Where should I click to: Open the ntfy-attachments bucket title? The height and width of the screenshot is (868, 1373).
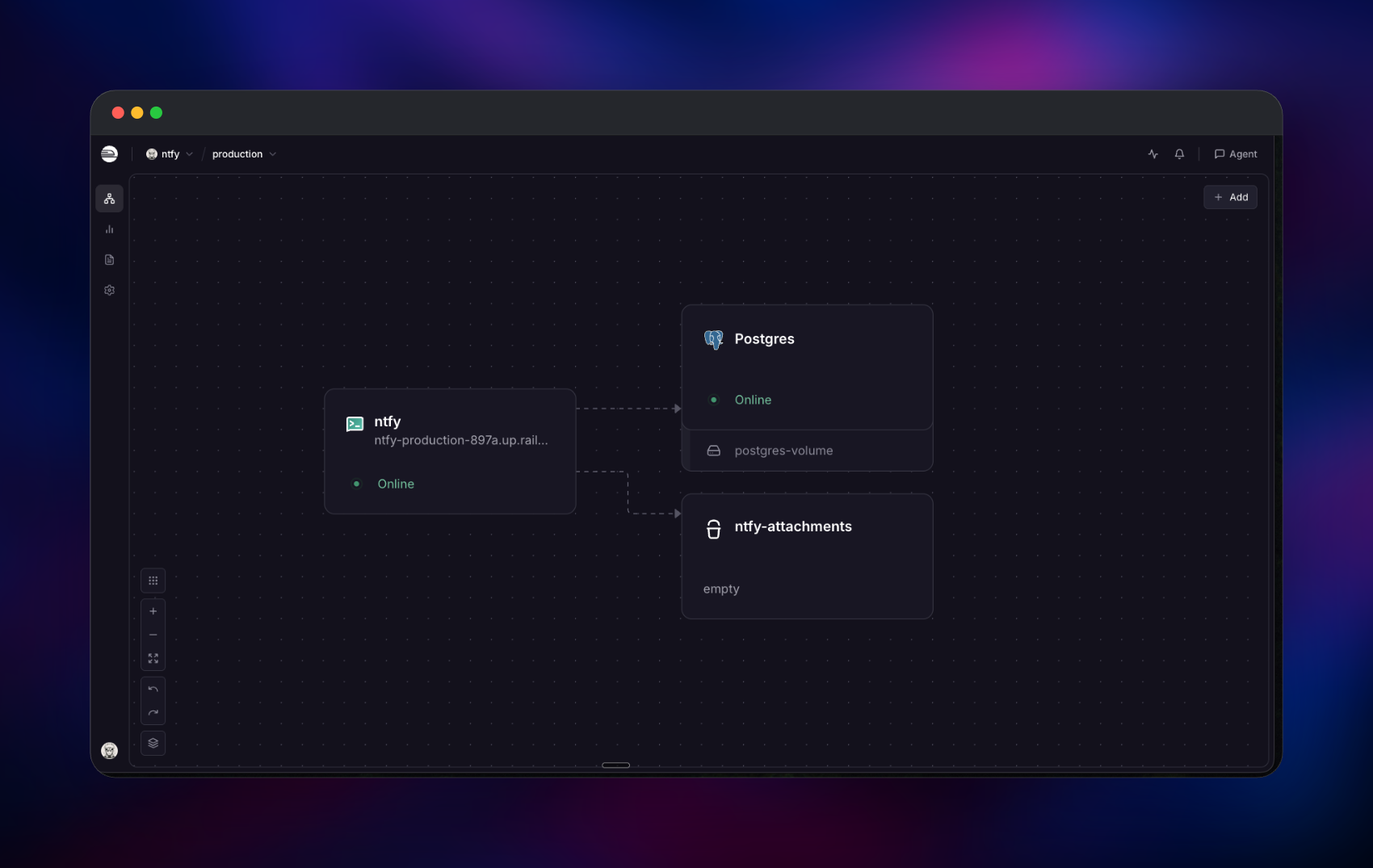tap(793, 526)
